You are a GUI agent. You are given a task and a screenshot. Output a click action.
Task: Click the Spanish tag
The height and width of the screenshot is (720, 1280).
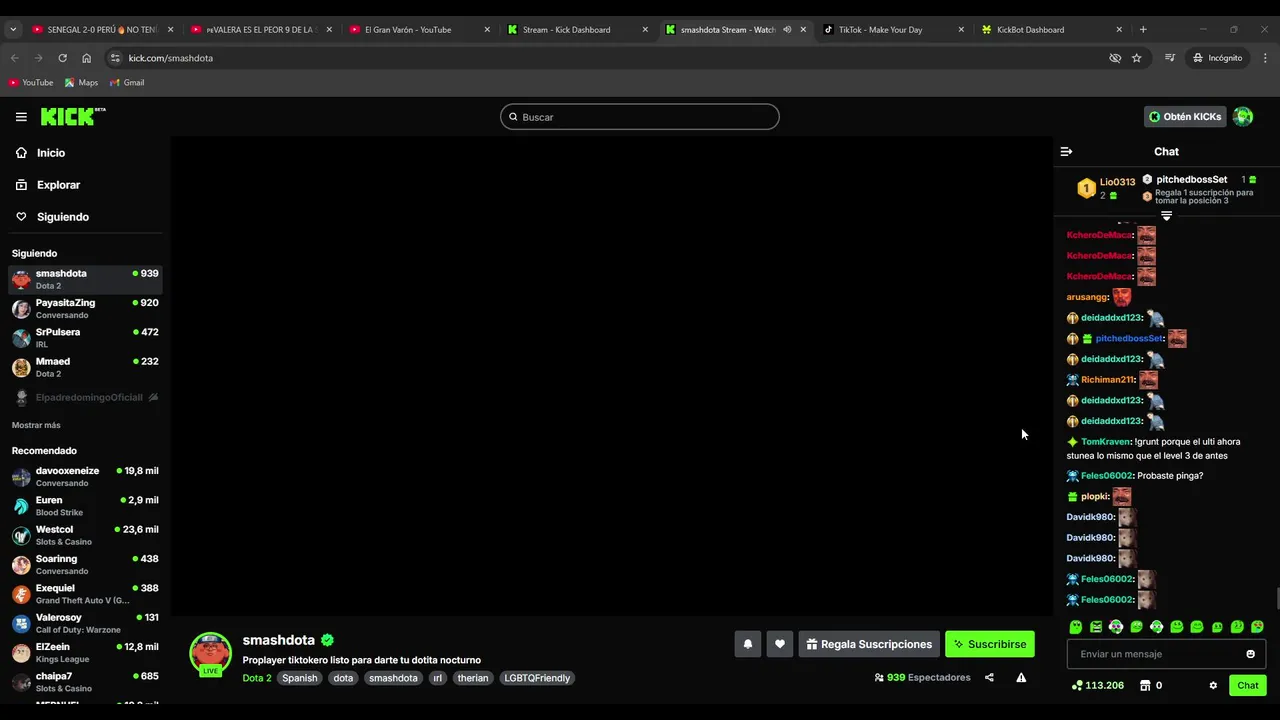click(x=299, y=678)
